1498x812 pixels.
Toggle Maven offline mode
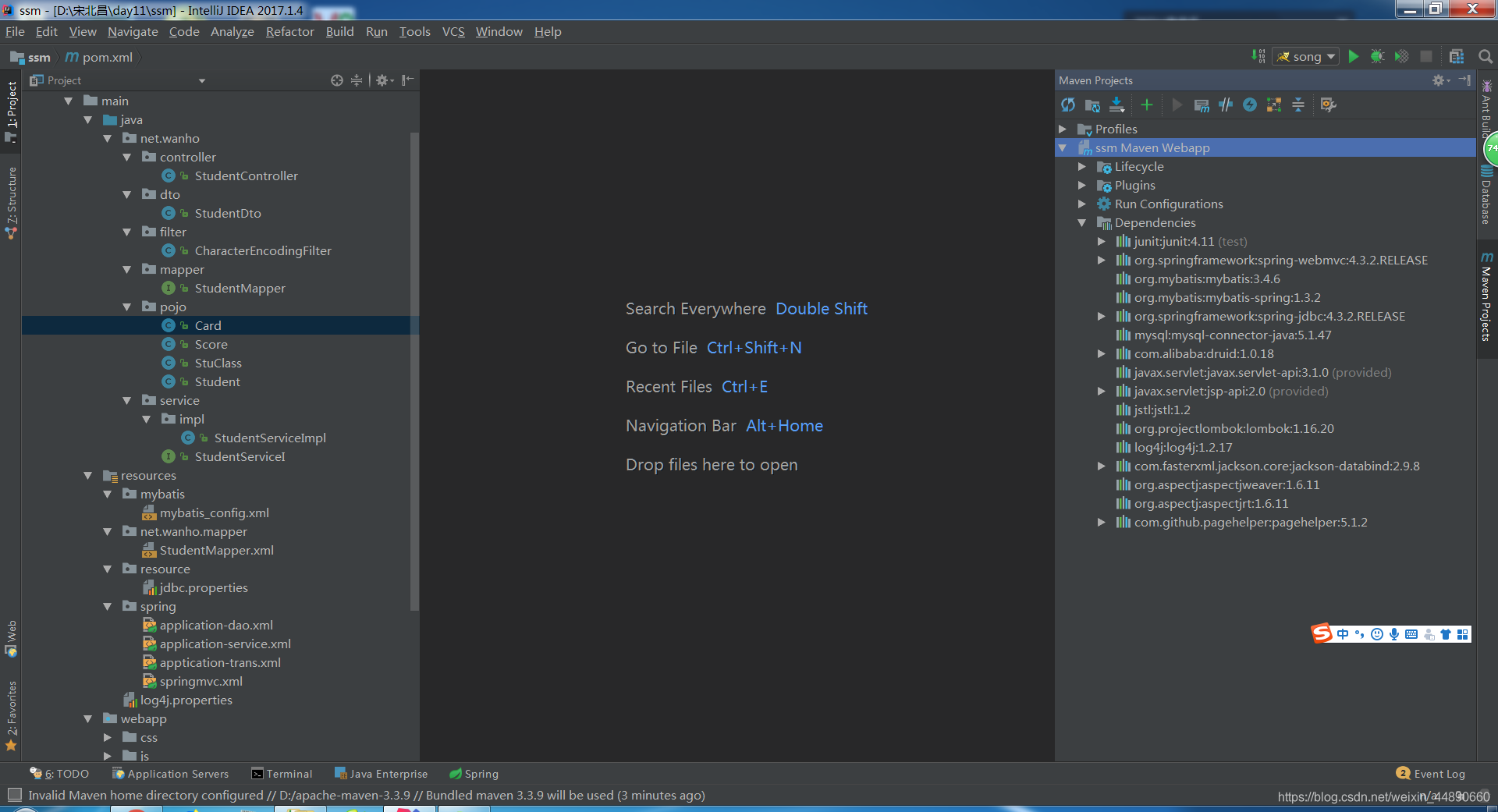1226,105
